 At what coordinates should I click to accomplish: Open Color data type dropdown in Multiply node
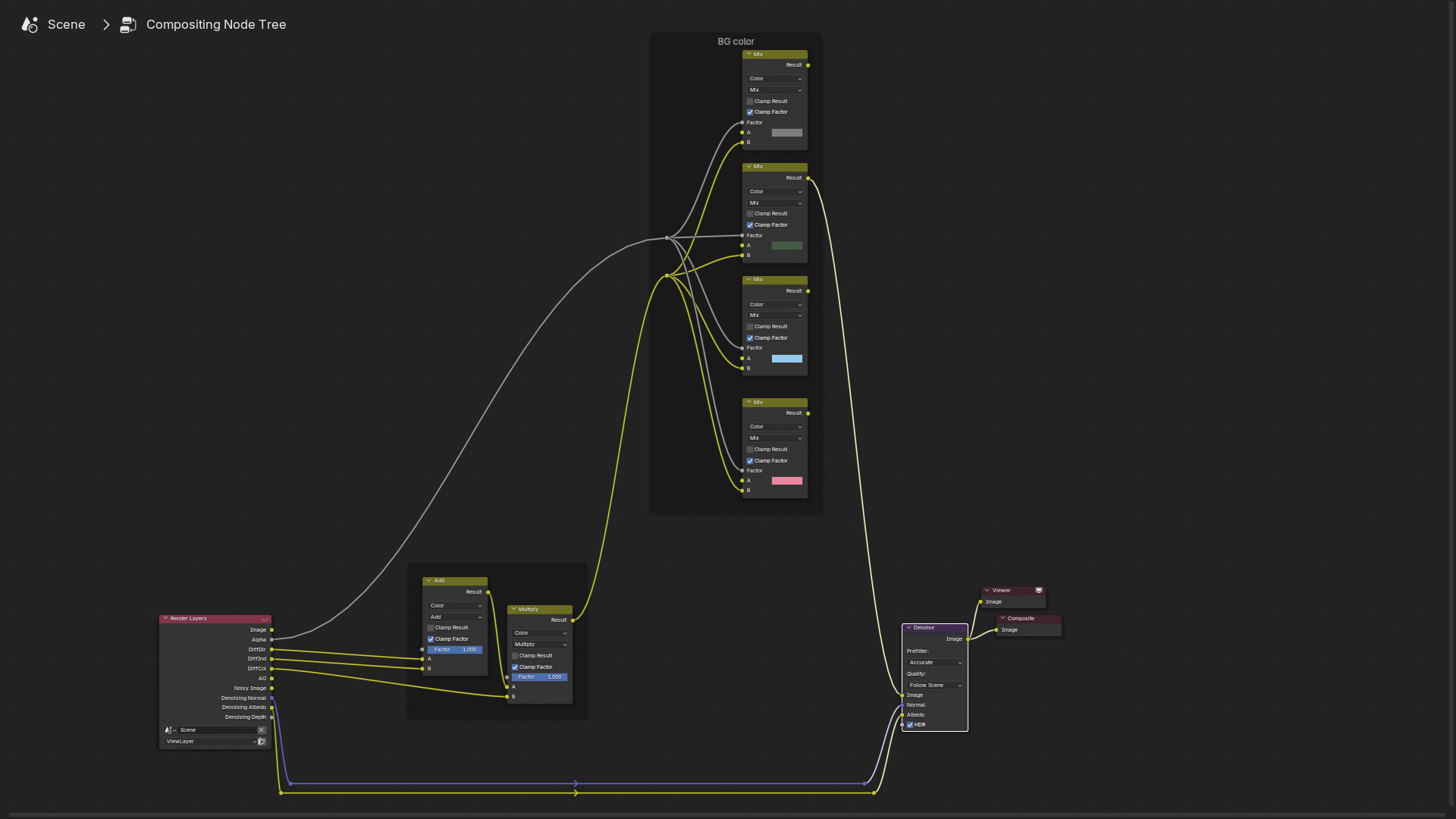539,633
